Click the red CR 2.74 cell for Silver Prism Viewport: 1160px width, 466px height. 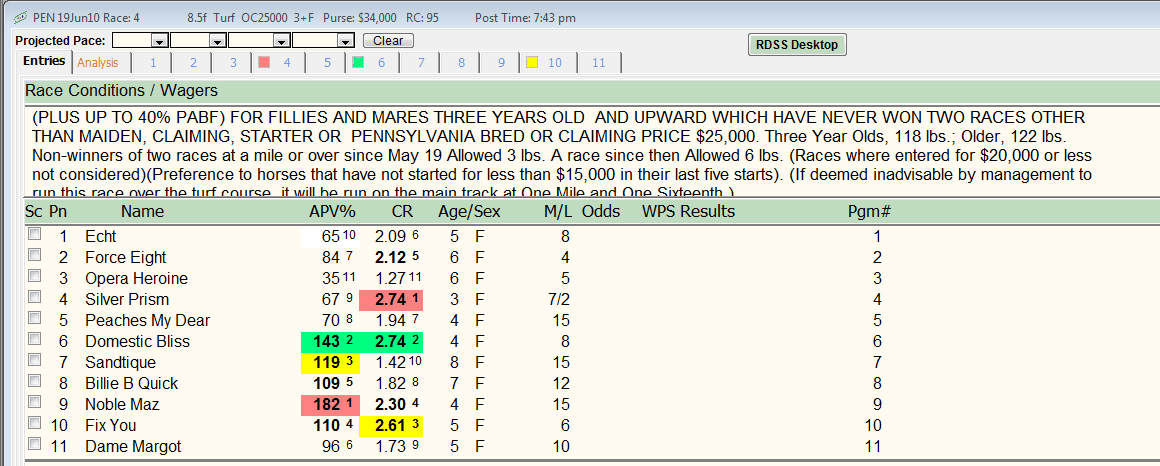(x=392, y=300)
